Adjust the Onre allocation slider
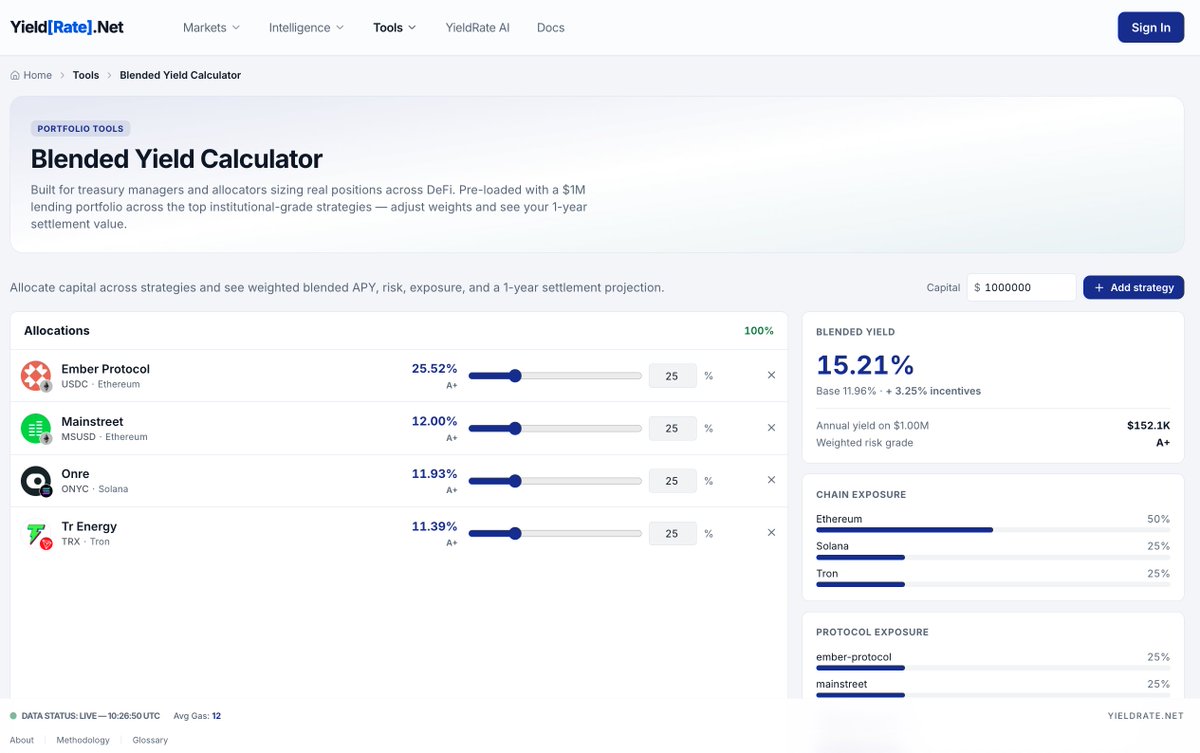The width and height of the screenshot is (1200, 753). (555, 481)
